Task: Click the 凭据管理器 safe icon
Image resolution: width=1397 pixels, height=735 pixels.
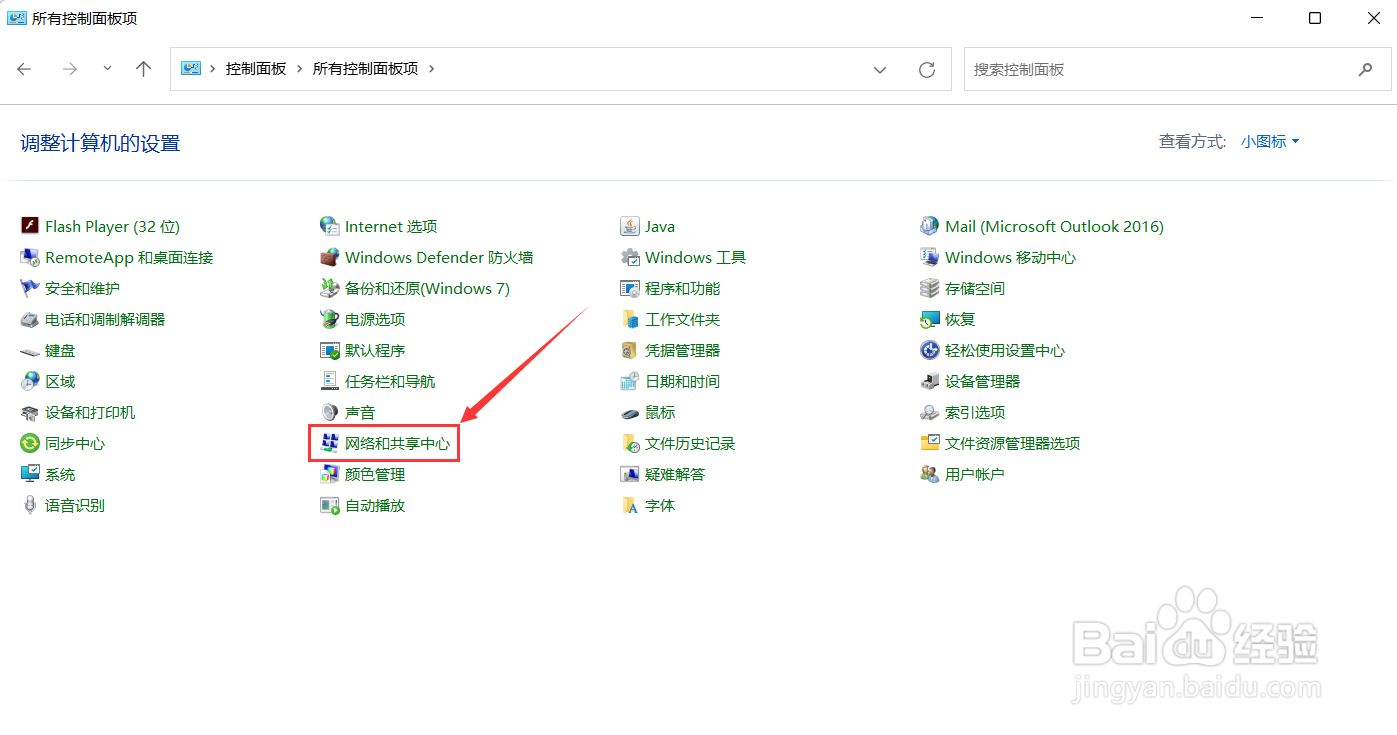Action: point(630,351)
